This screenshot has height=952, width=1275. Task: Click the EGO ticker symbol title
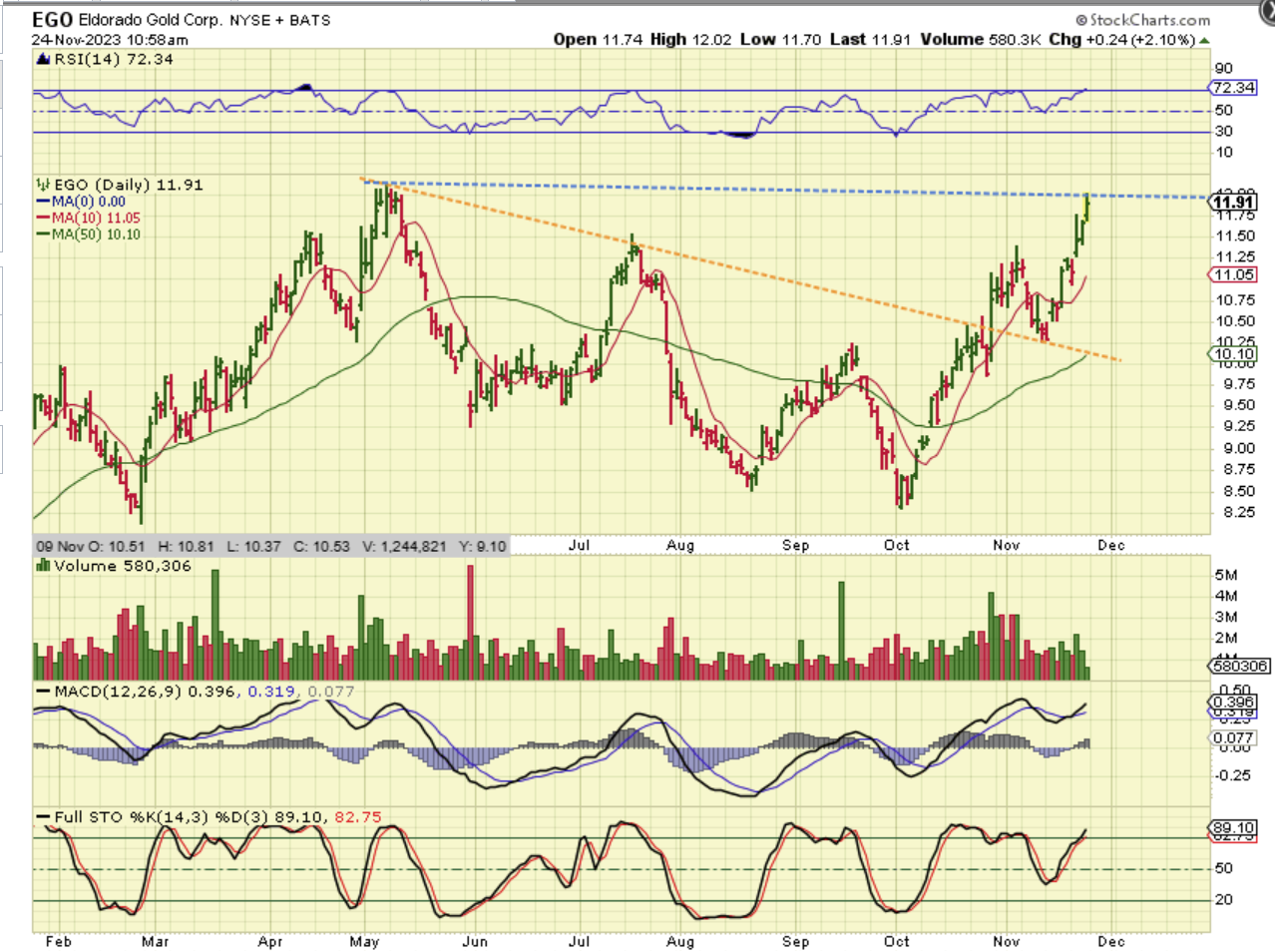[52, 20]
